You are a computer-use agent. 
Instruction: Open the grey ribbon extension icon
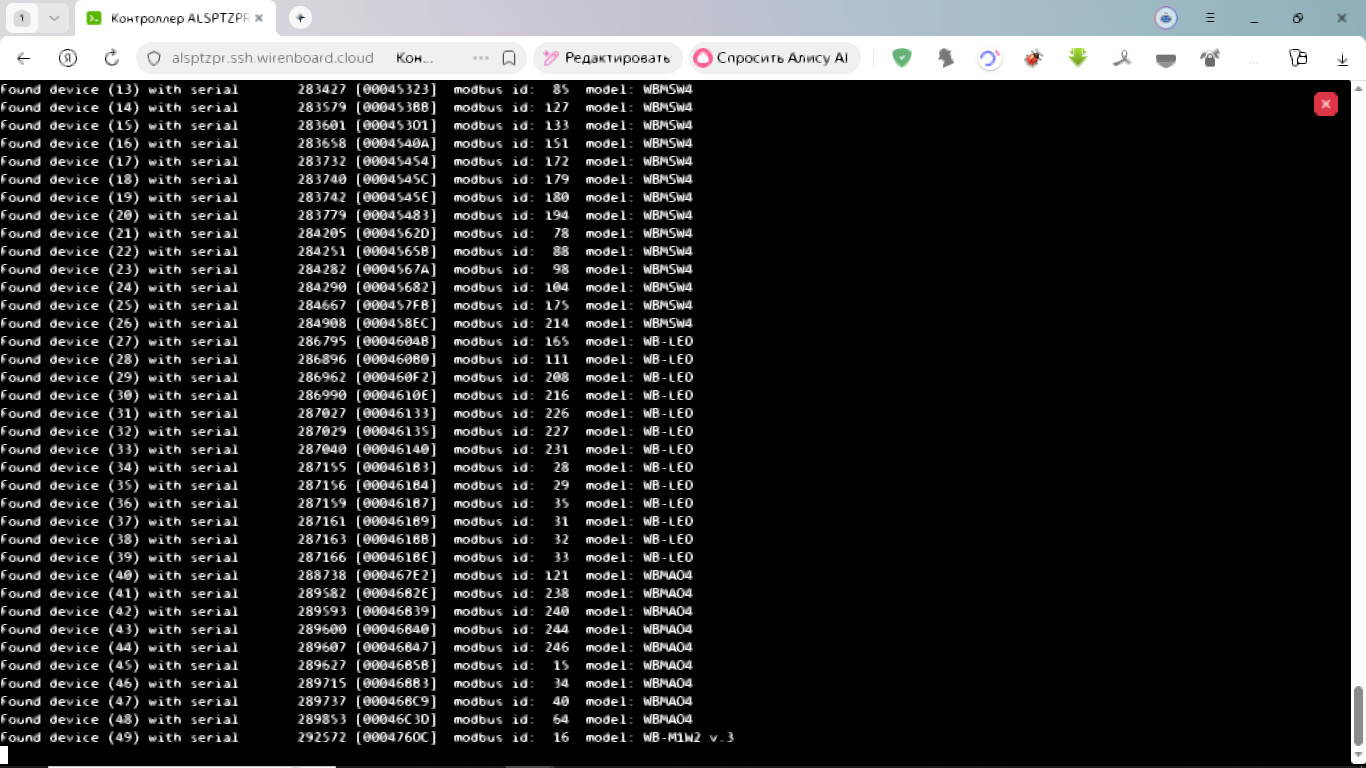pos(1122,58)
